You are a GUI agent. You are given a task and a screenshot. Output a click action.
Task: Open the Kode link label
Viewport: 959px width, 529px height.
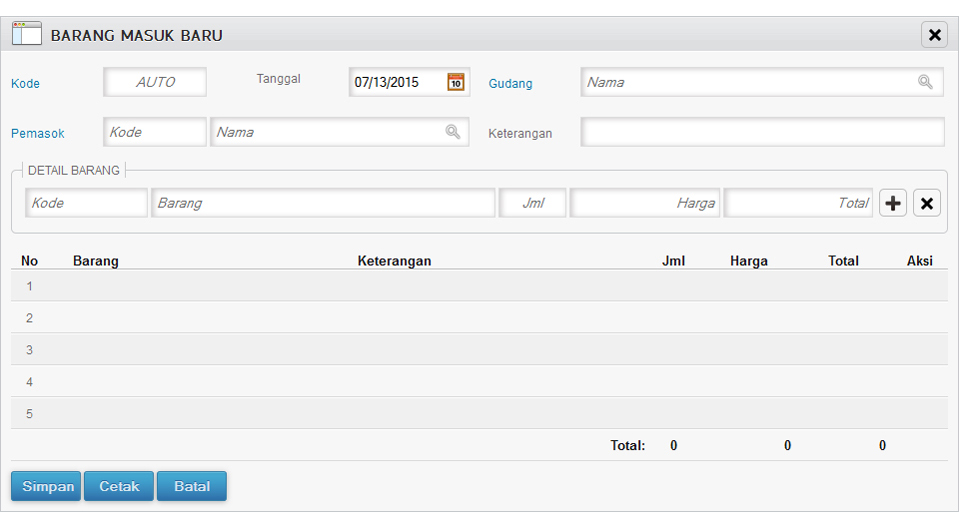[x=25, y=84]
